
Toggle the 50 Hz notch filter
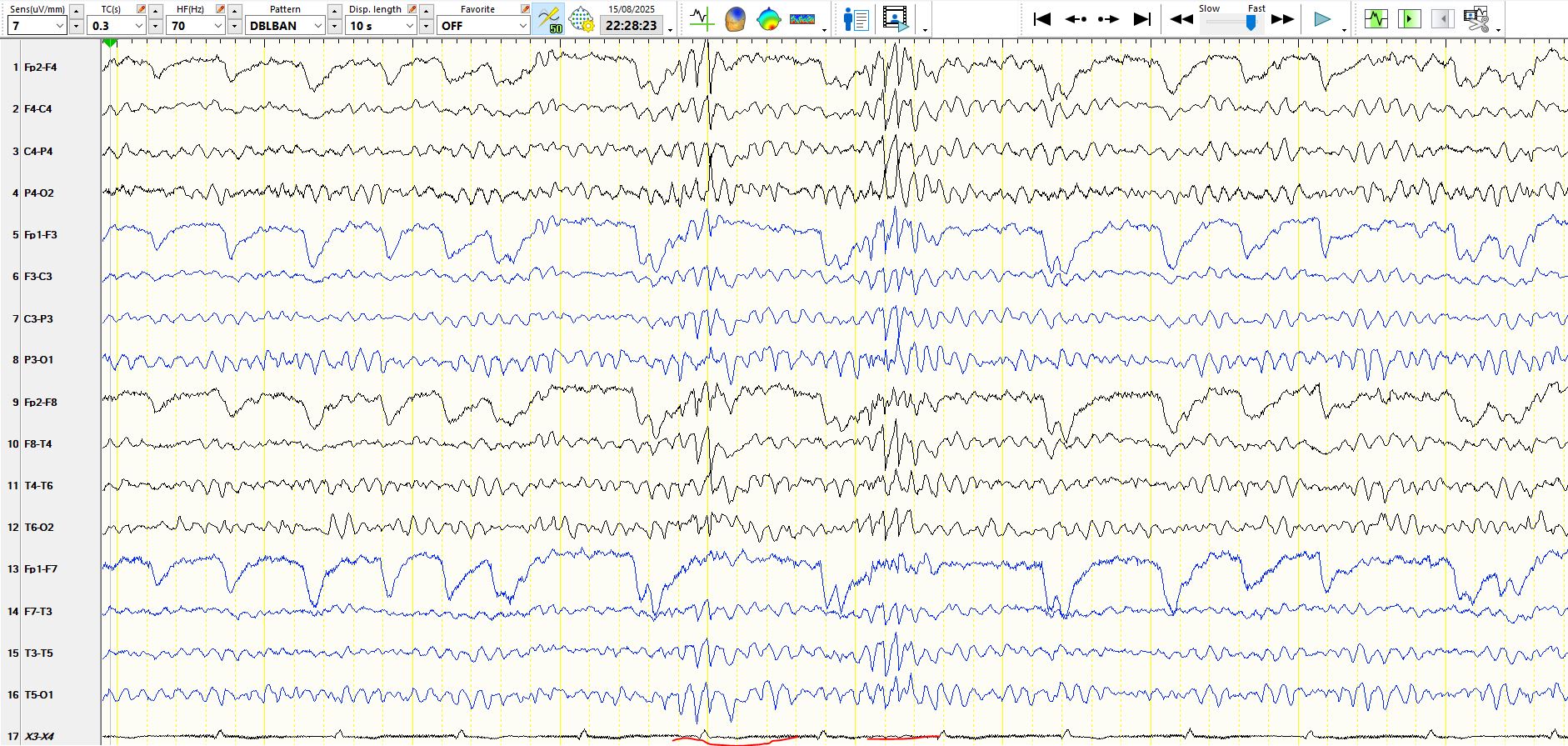coord(549,18)
